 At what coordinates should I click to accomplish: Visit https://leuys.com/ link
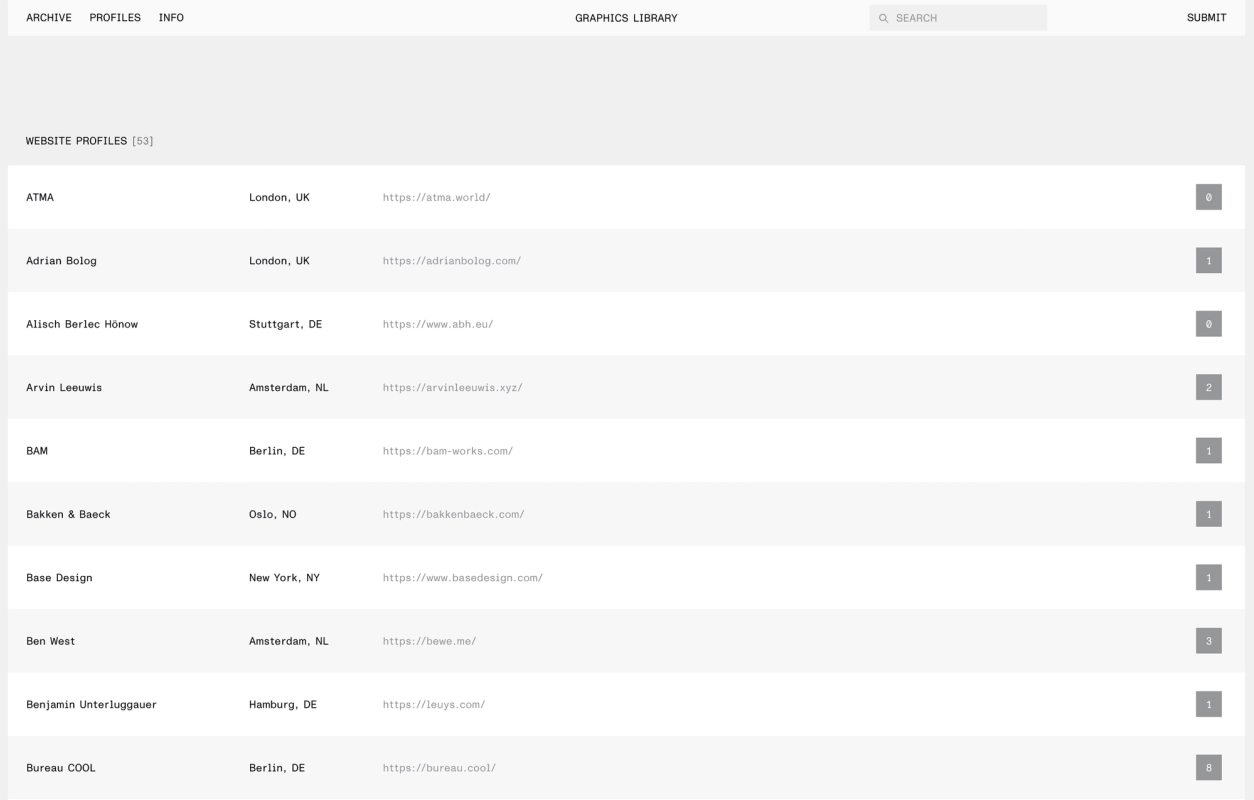click(x=434, y=705)
